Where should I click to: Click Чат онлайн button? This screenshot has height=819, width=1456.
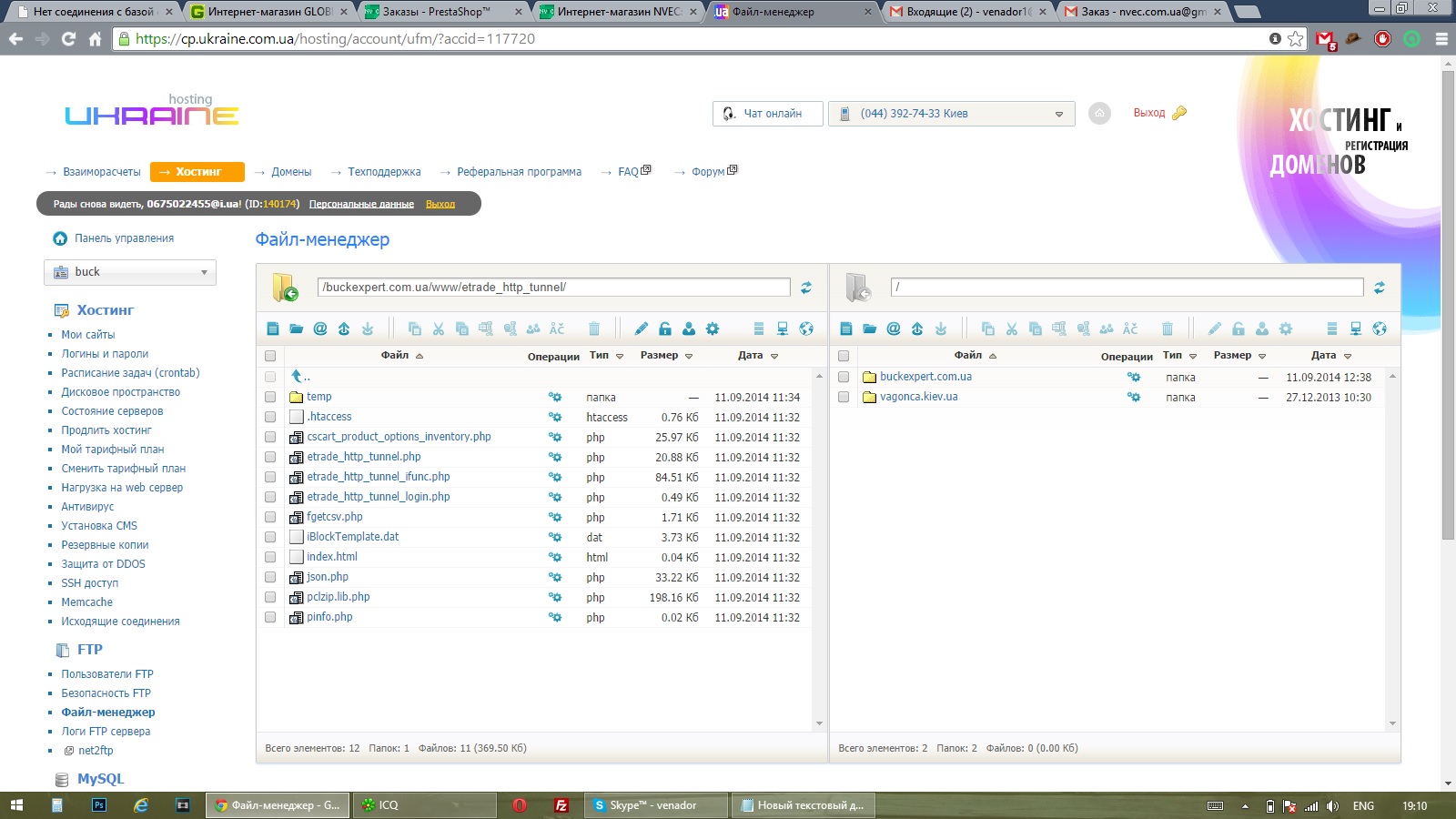[x=768, y=114]
